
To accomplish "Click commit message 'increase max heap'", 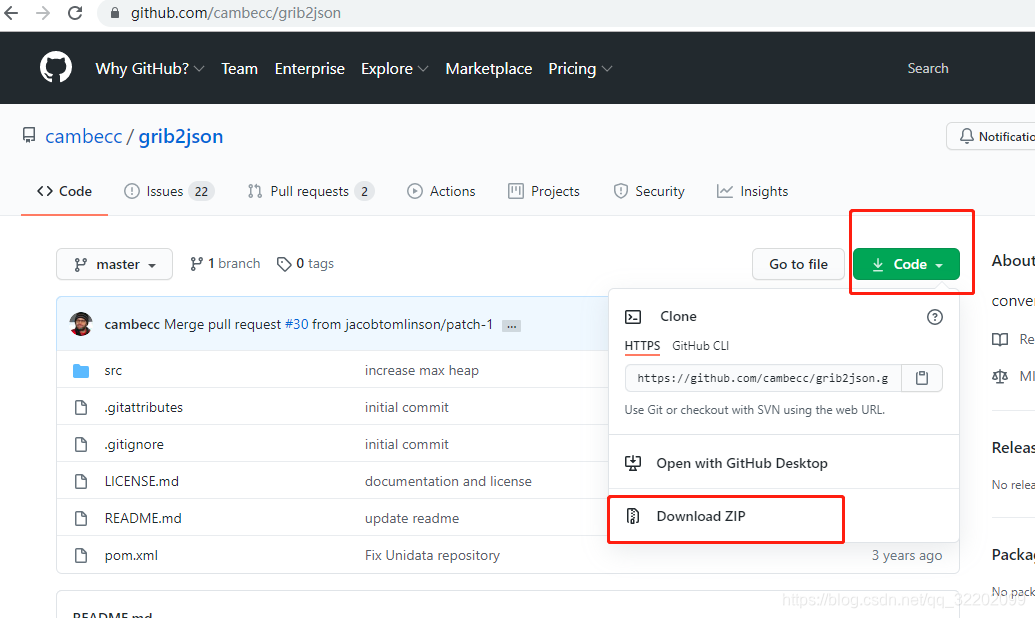I will (422, 370).
